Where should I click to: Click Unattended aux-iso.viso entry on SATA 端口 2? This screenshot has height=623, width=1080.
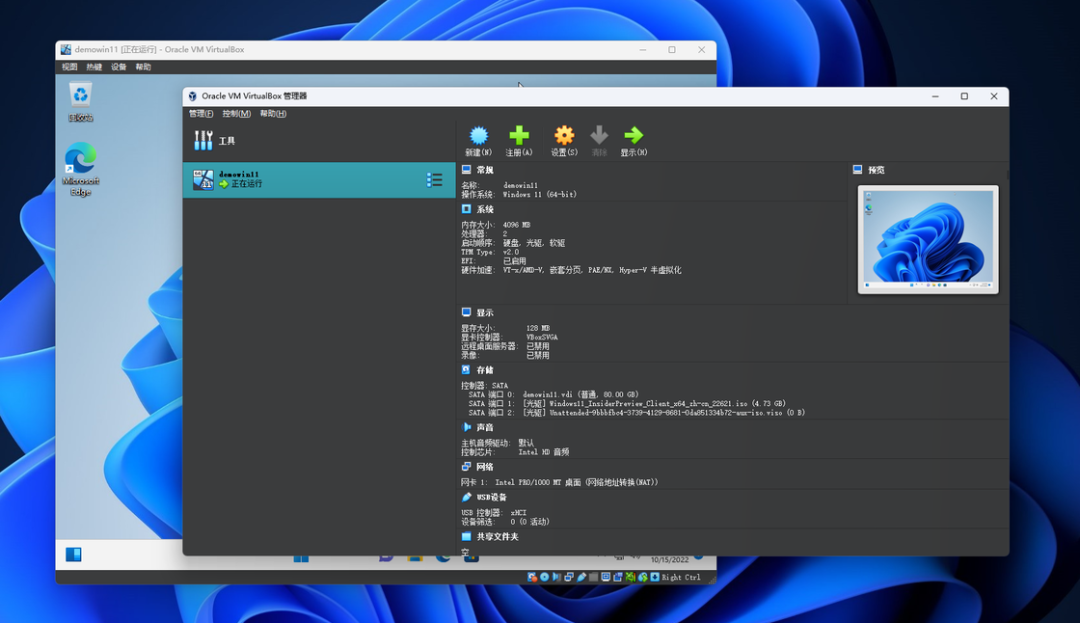click(664, 412)
